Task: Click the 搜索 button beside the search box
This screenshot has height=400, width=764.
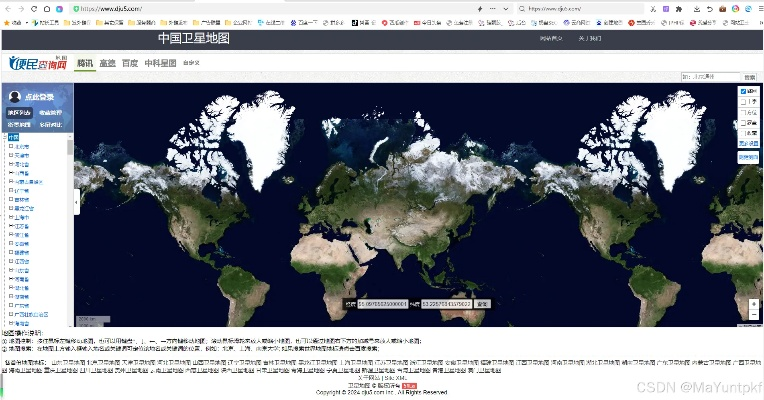Action: (x=750, y=77)
